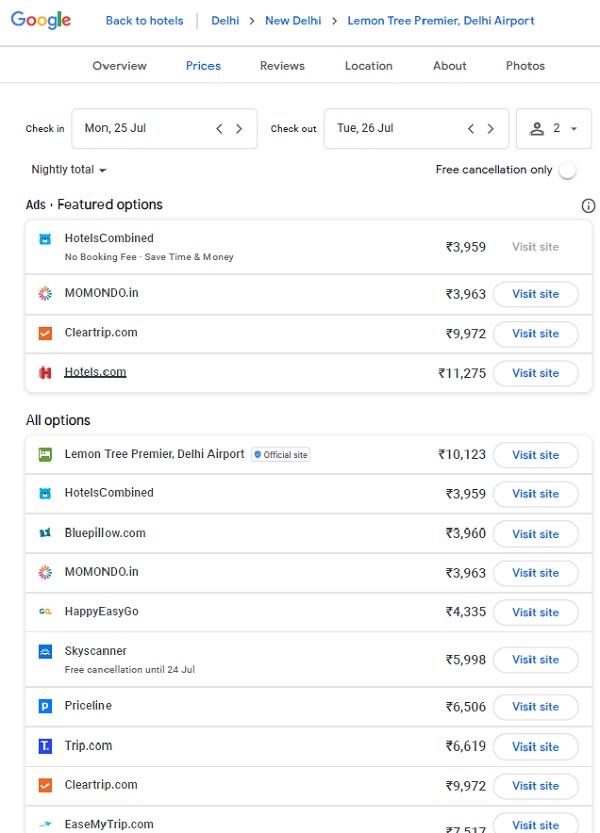Image resolution: width=600 pixels, height=833 pixels.
Task: Click Free cancellation until 24 Jul text
Action: pyautogui.click(x=130, y=669)
